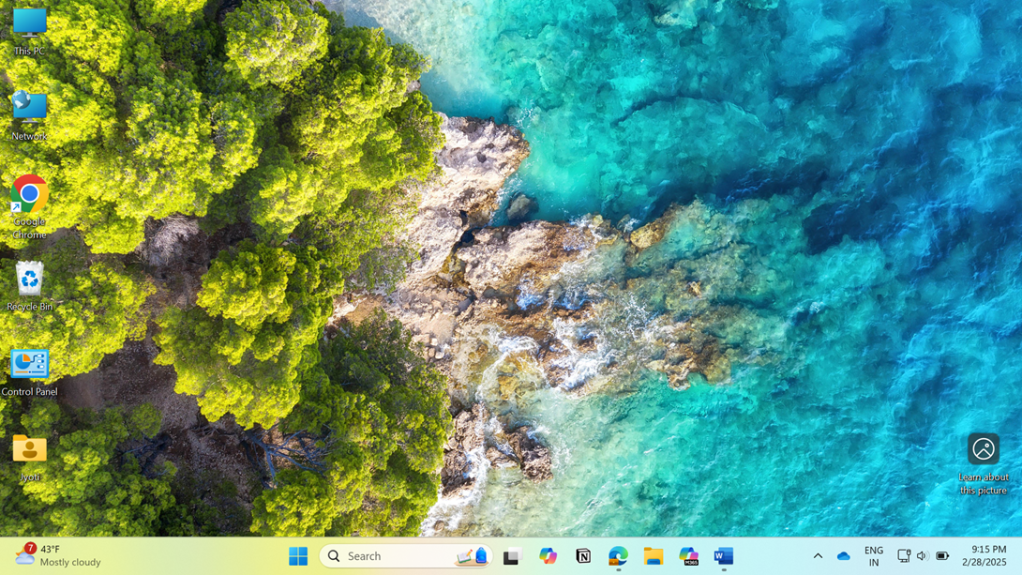Open OneDrive cloud icon in tray
Viewport: 1022px width, 575px height.
[843, 556]
